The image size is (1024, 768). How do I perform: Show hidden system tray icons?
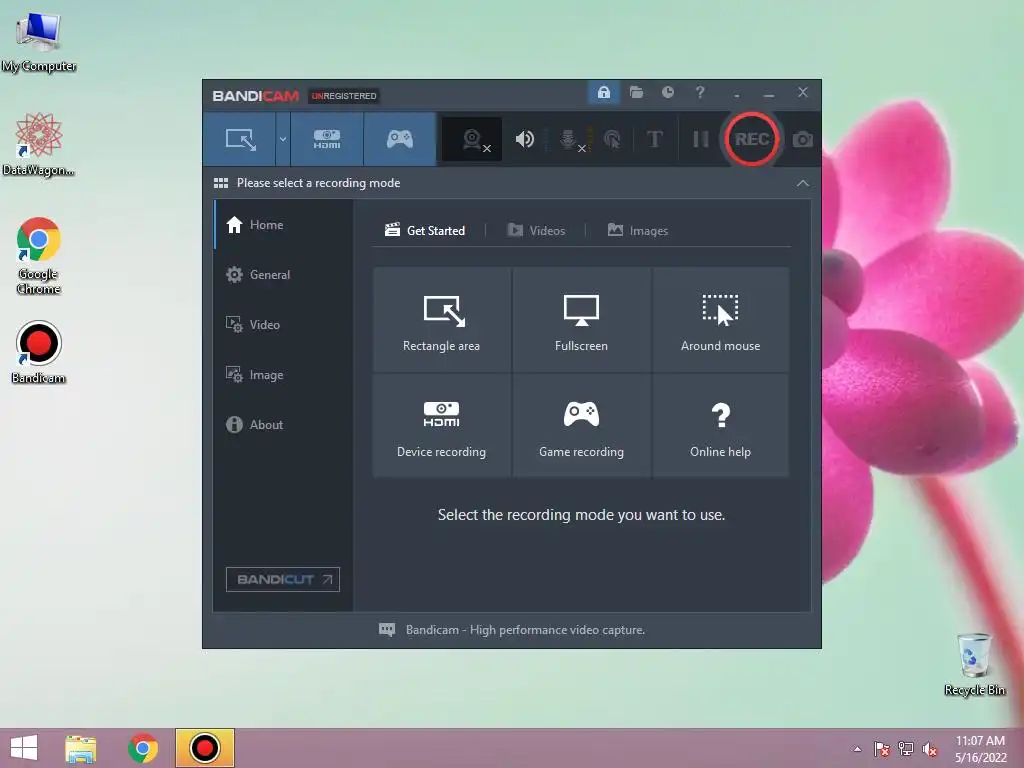pyautogui.click(x=857, y=749)
